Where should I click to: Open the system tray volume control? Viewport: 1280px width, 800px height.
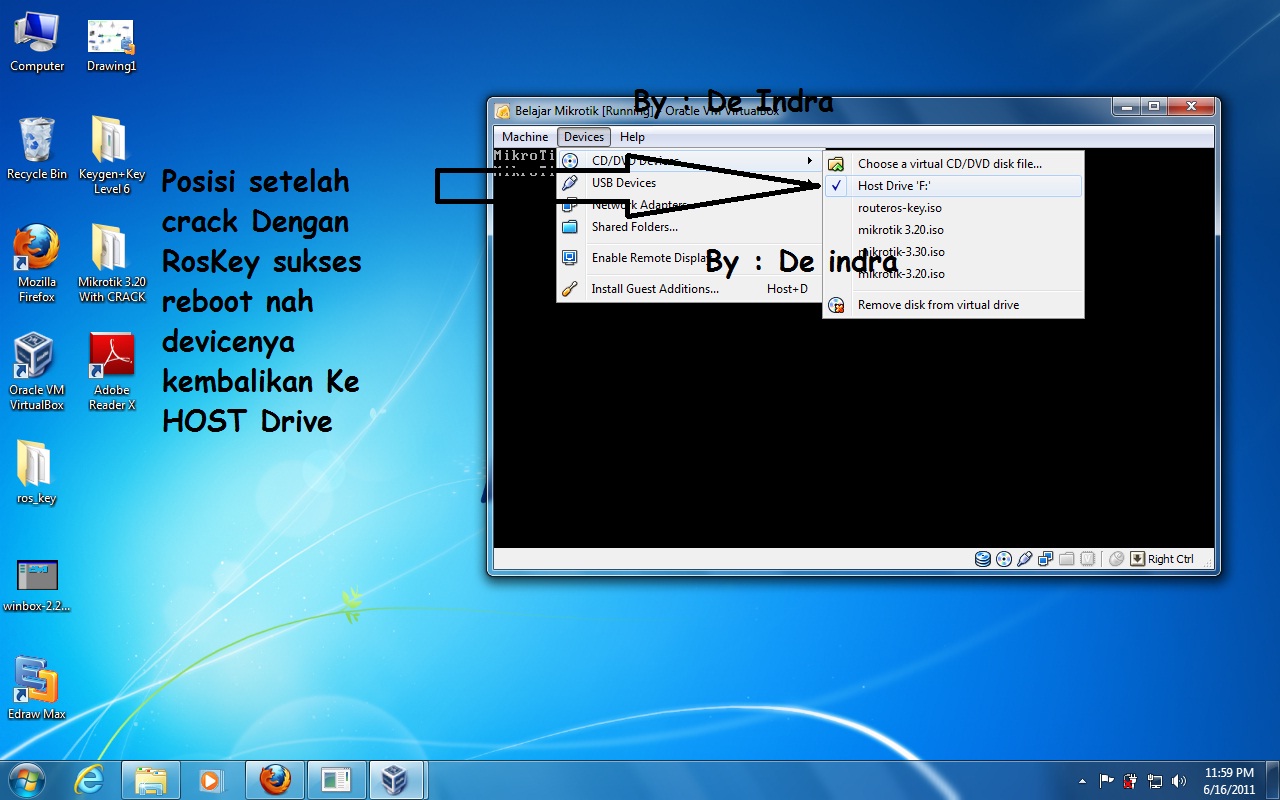(1180, 780)
